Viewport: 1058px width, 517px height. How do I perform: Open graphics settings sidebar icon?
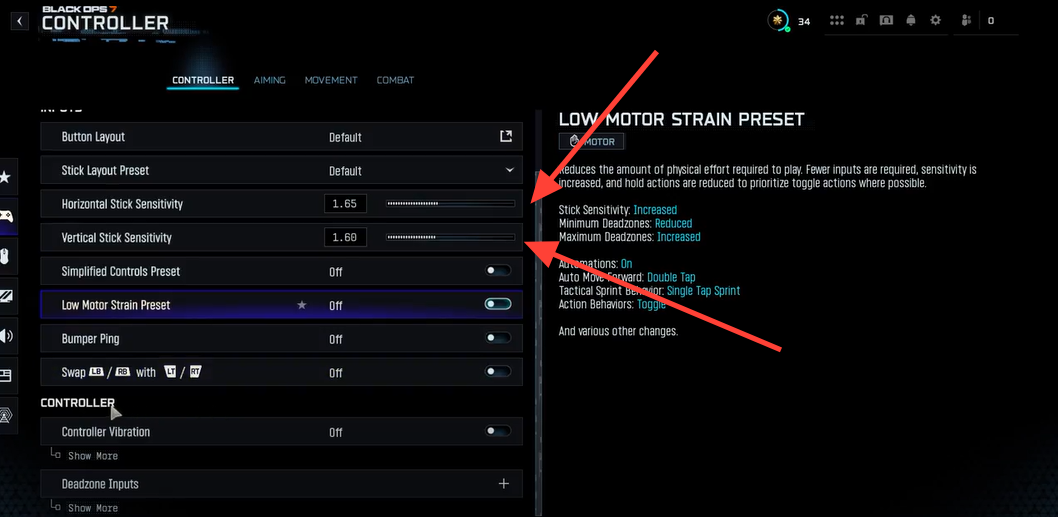6,295
